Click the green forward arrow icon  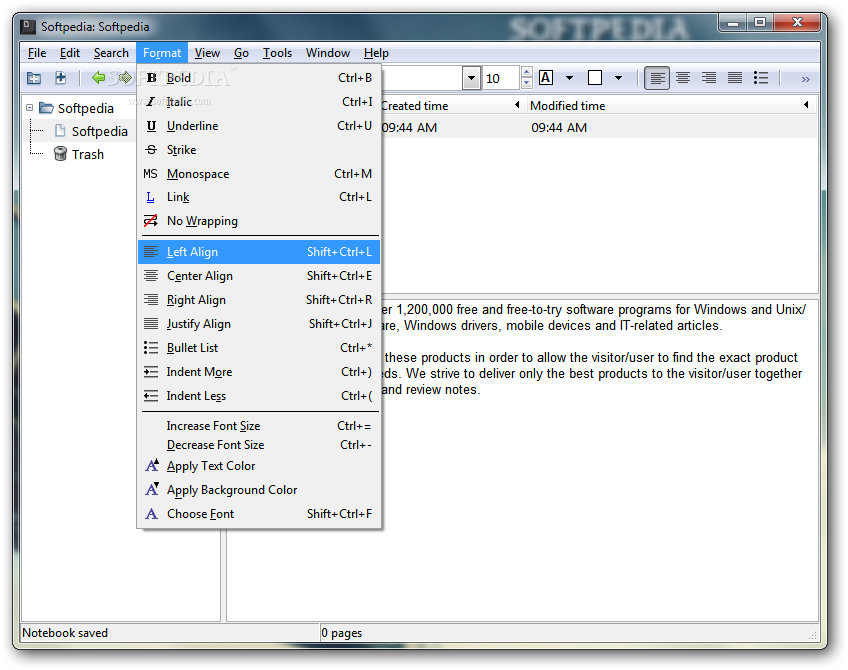125,78
